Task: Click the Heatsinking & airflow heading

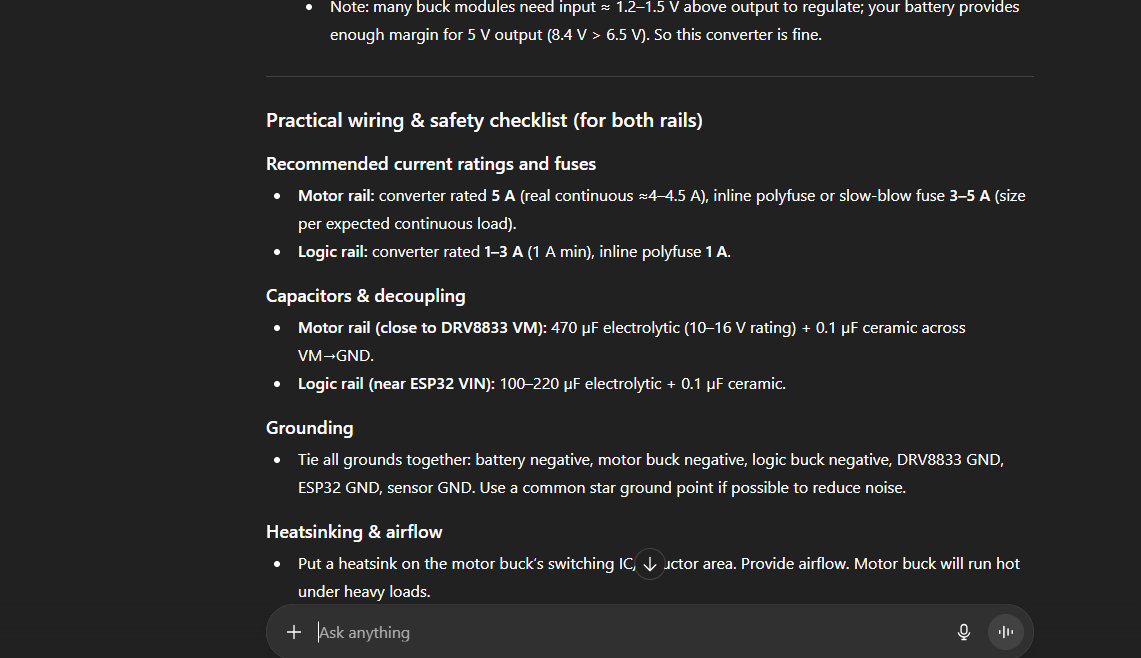Action: [x=354, y=531]
